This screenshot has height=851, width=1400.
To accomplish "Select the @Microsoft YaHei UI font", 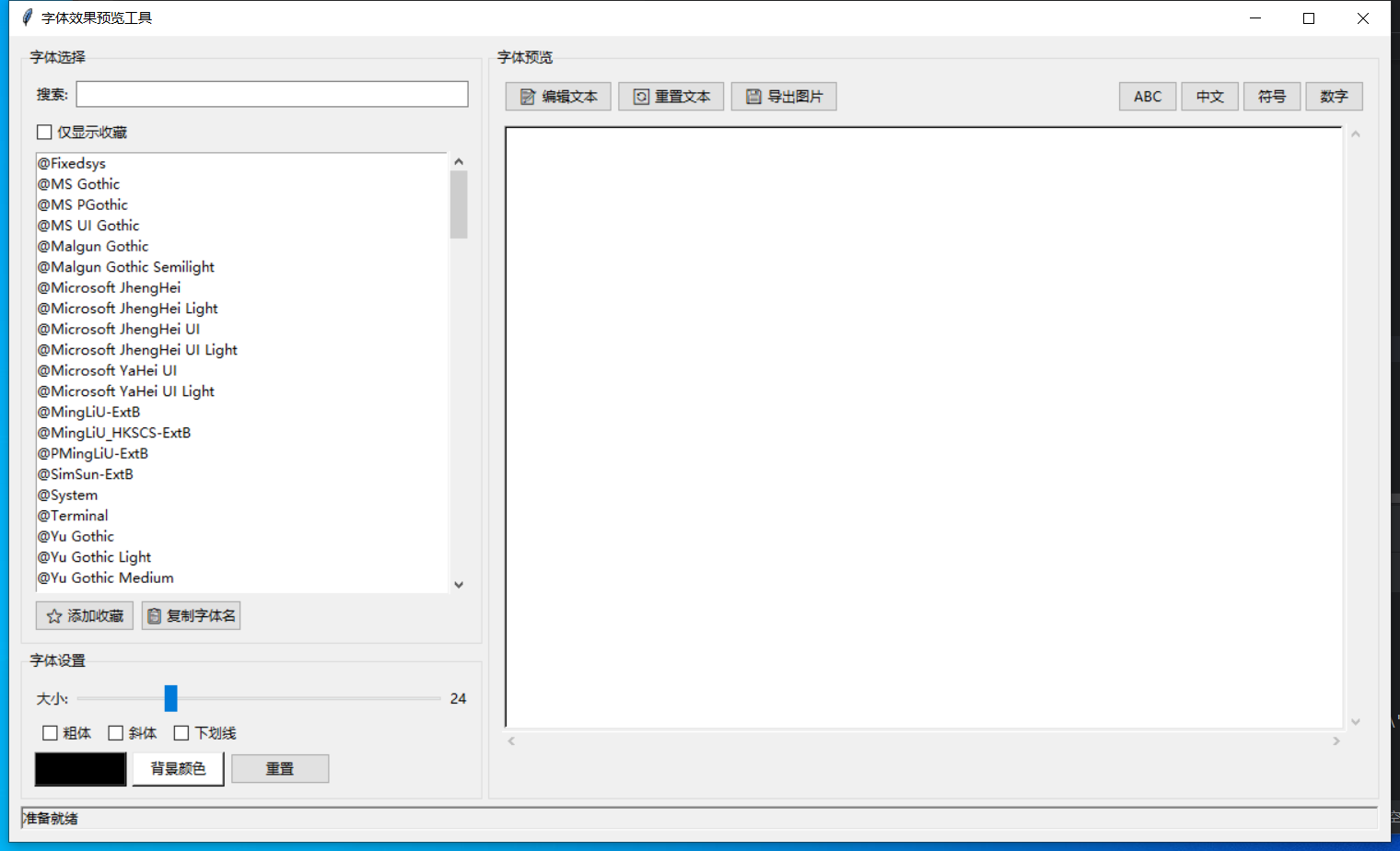I will point(241,370).
